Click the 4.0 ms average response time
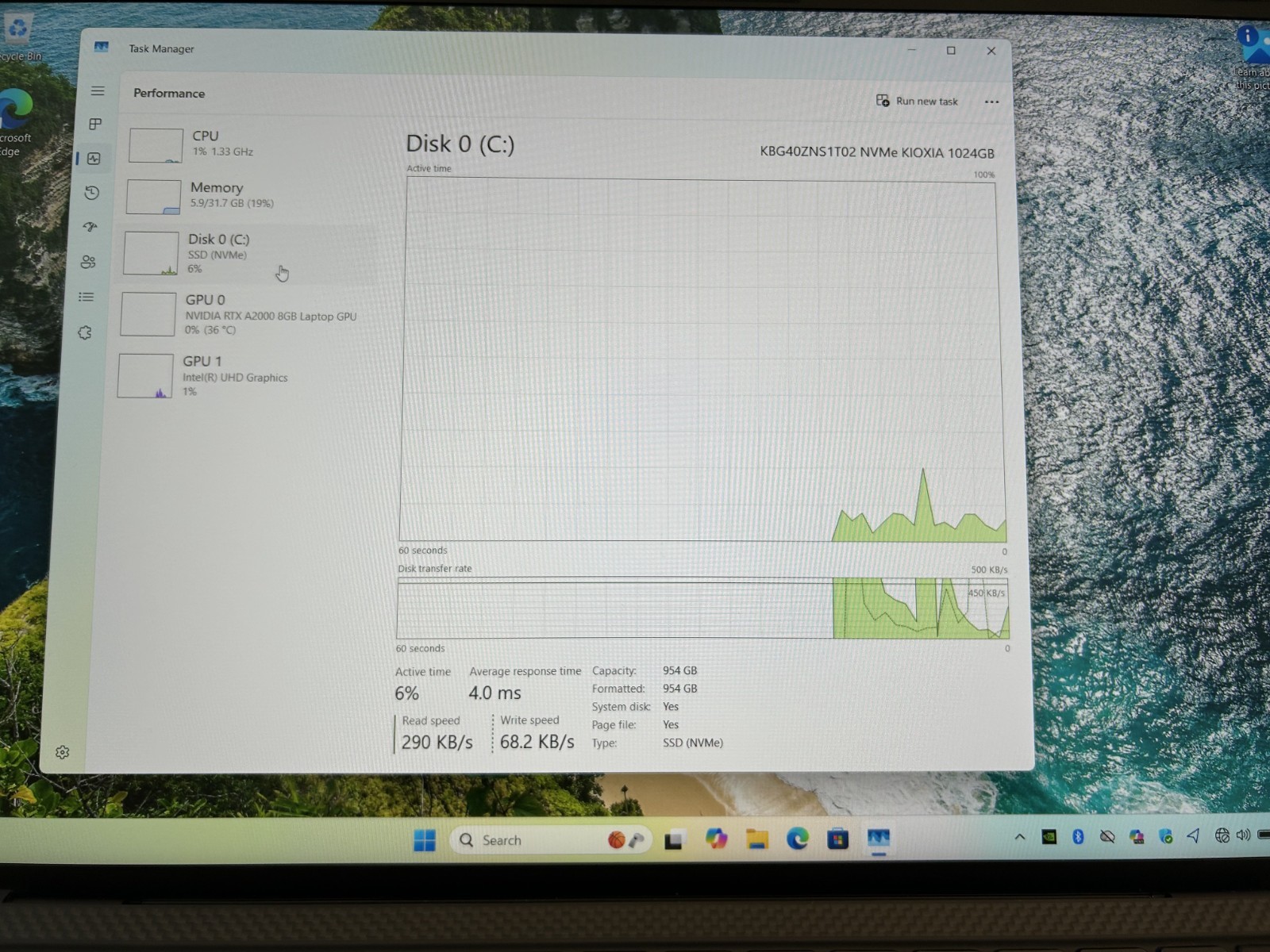The image size is (1270, 952). tap(495, 693)
